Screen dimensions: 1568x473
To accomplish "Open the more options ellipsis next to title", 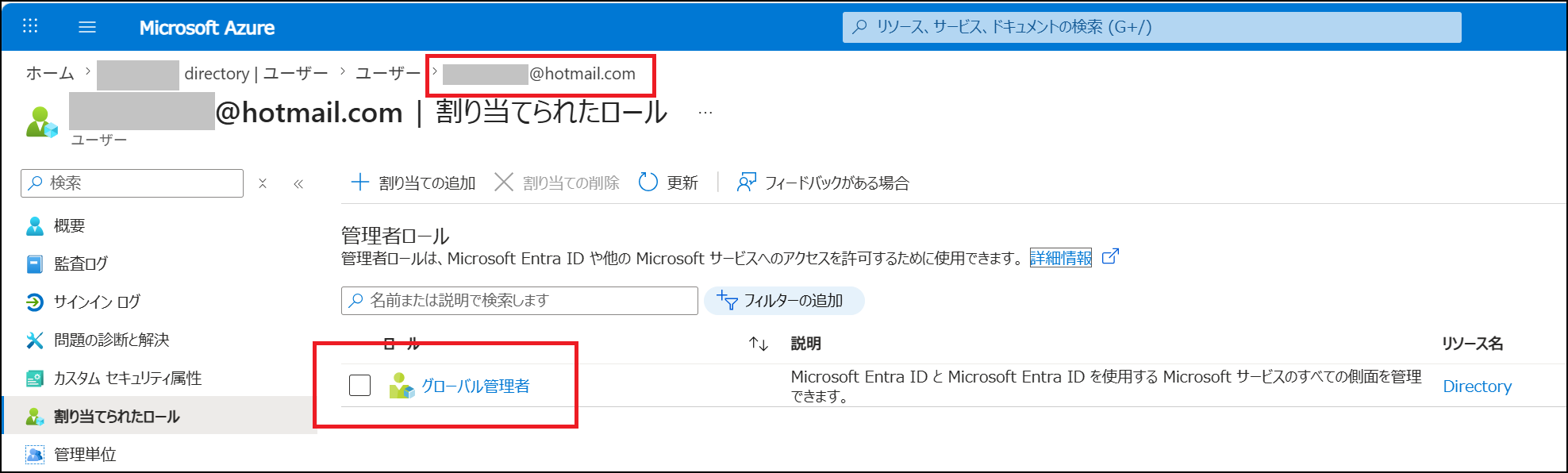I will point(705,113).
